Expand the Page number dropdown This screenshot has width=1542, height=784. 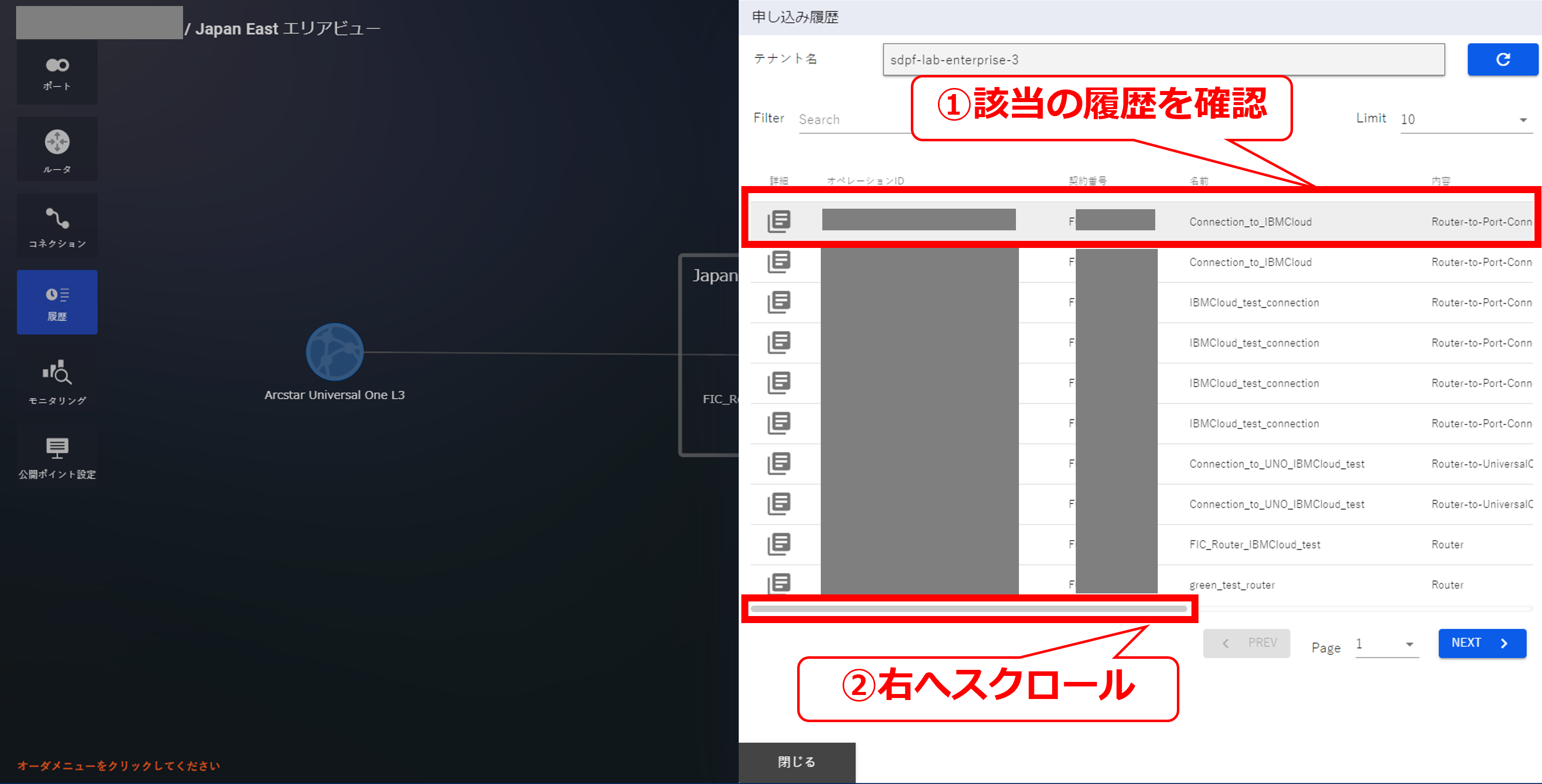1387,644
